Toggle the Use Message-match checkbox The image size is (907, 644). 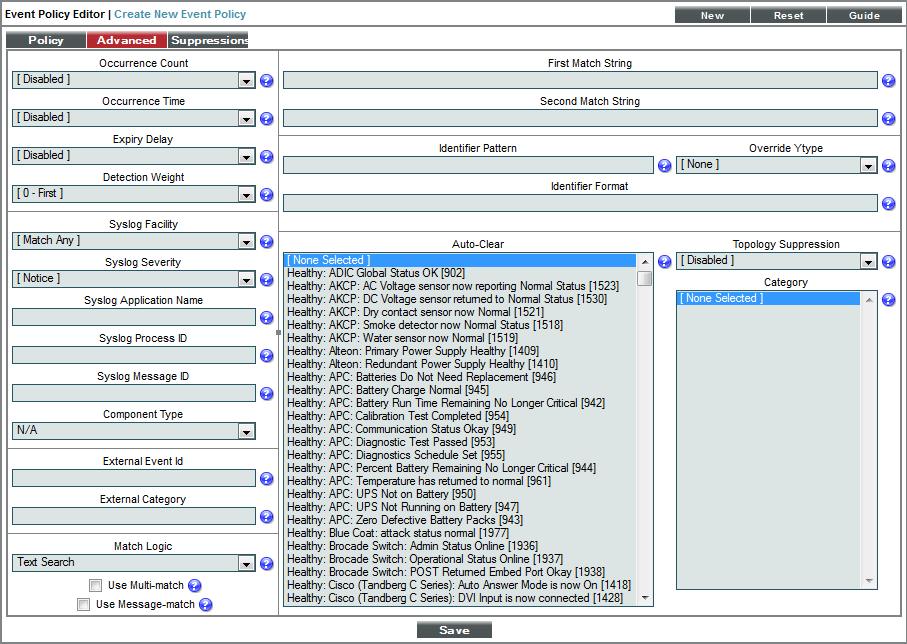point(84,605)
